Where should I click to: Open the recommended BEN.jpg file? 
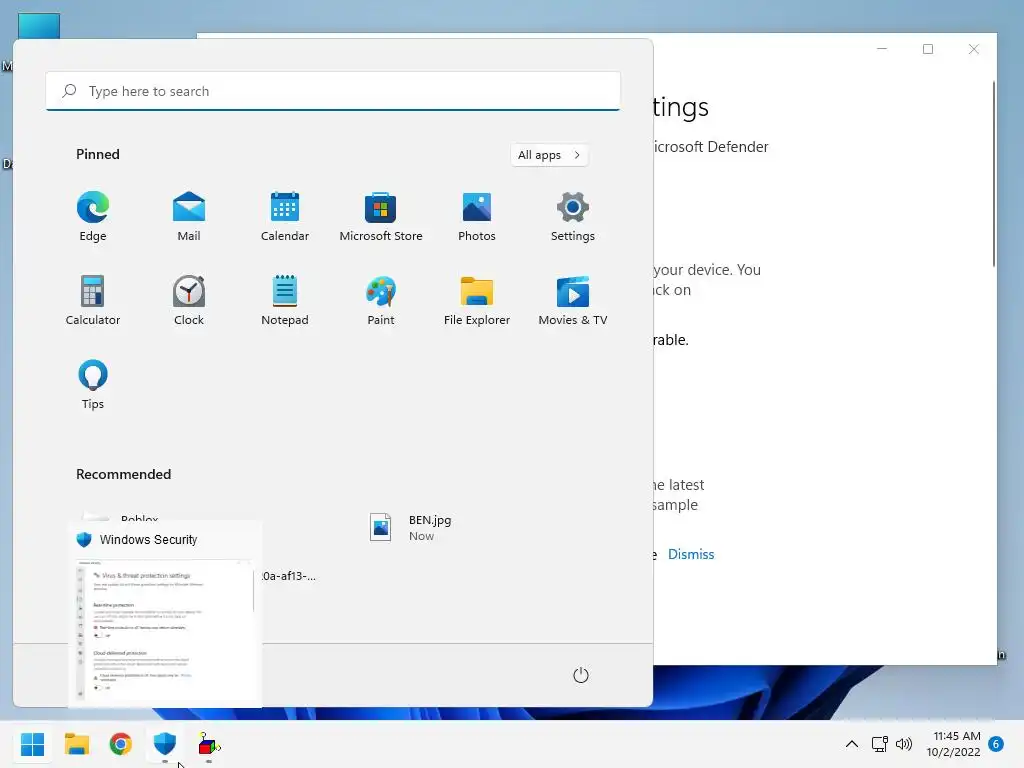411,528
